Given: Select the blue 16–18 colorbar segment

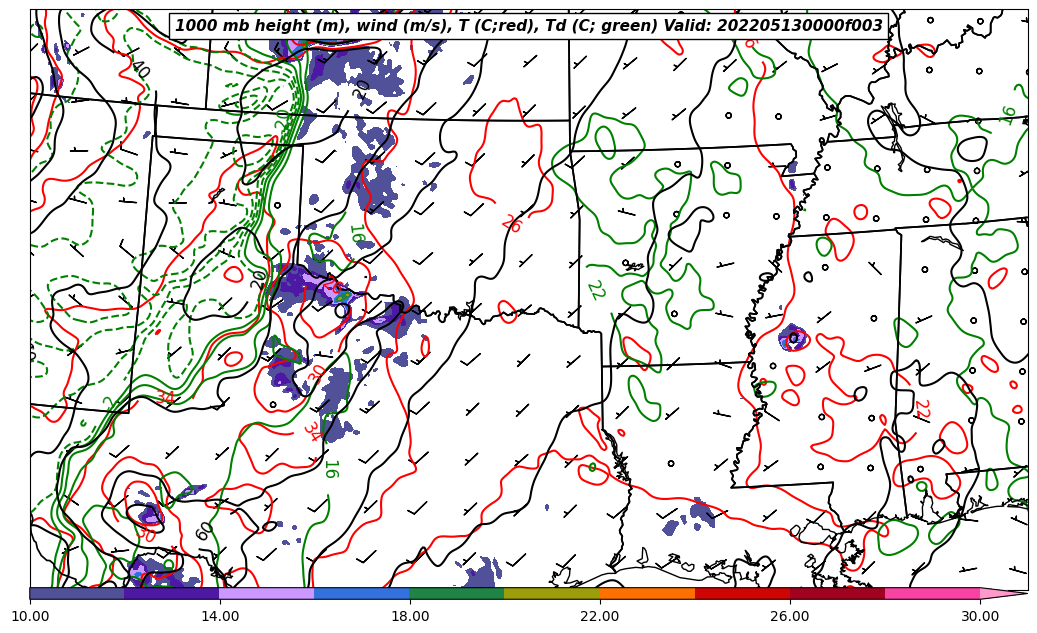Looking at the screenshot, I should (362, 593).
